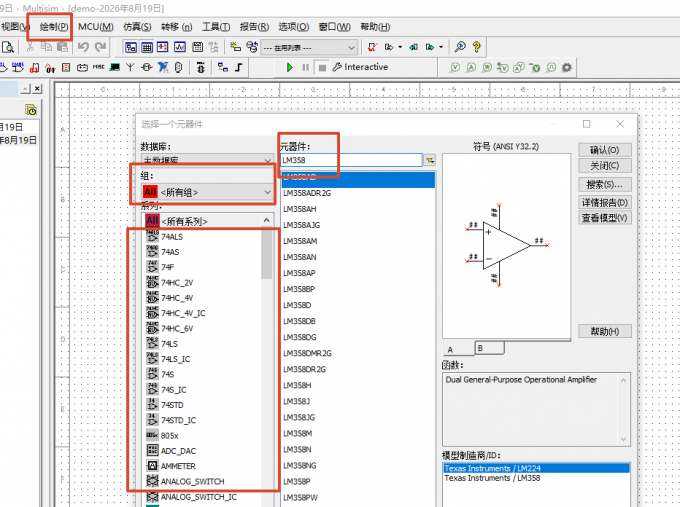
Task: Click the Redo arrow icon
Action: pyautogui.click(x=101, y=47)
